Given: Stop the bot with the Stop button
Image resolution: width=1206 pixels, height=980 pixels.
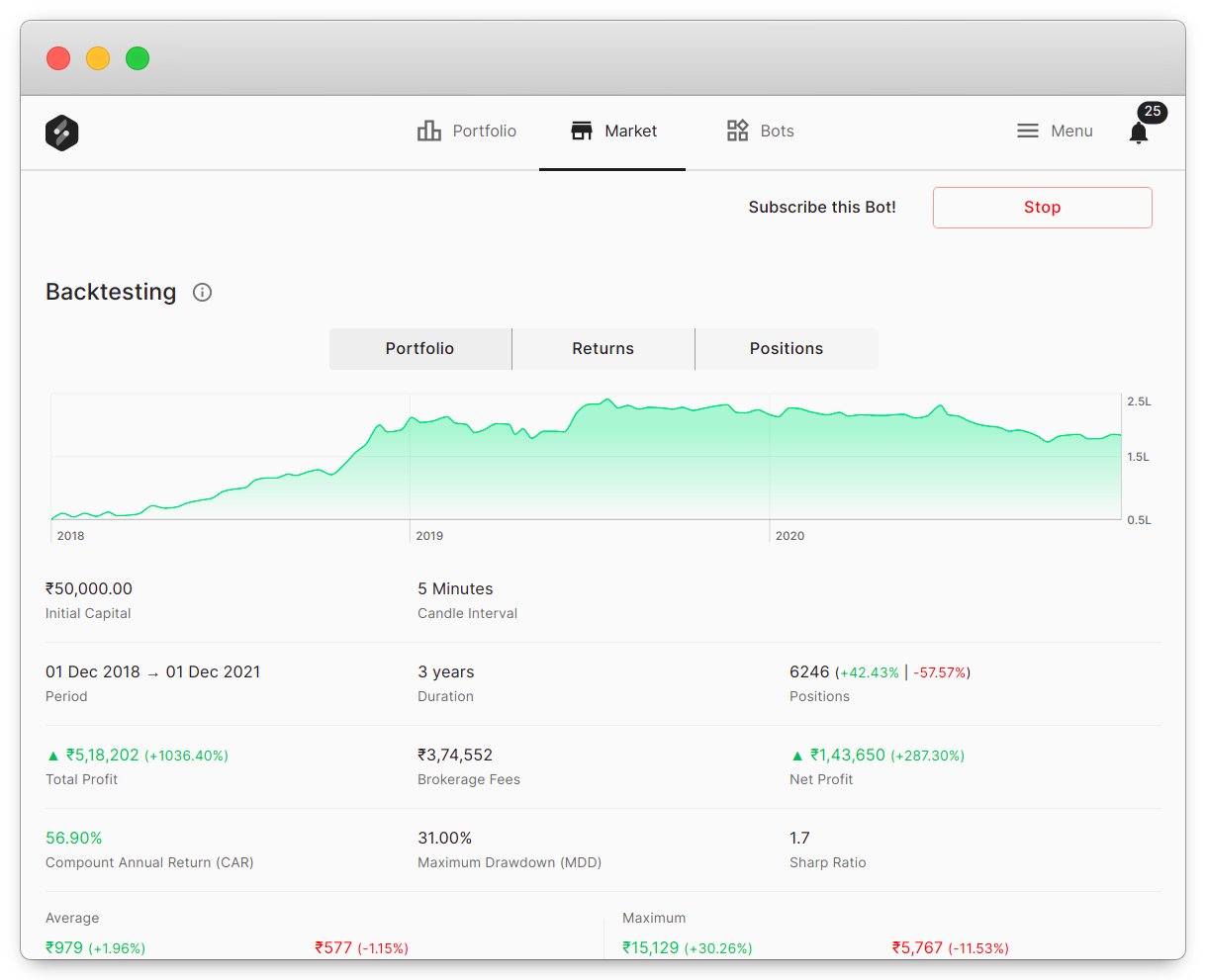Looking at the screenshot, I should tap(1042, 207).
